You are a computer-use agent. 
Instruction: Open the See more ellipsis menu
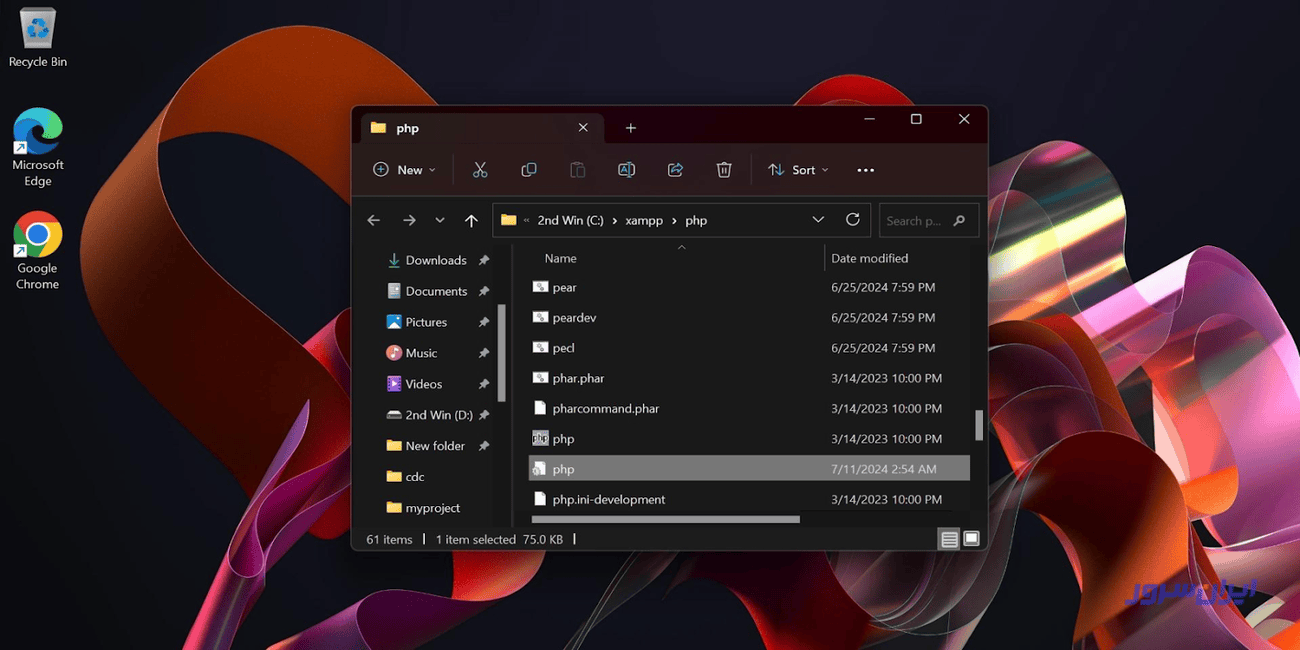[865, 170]
